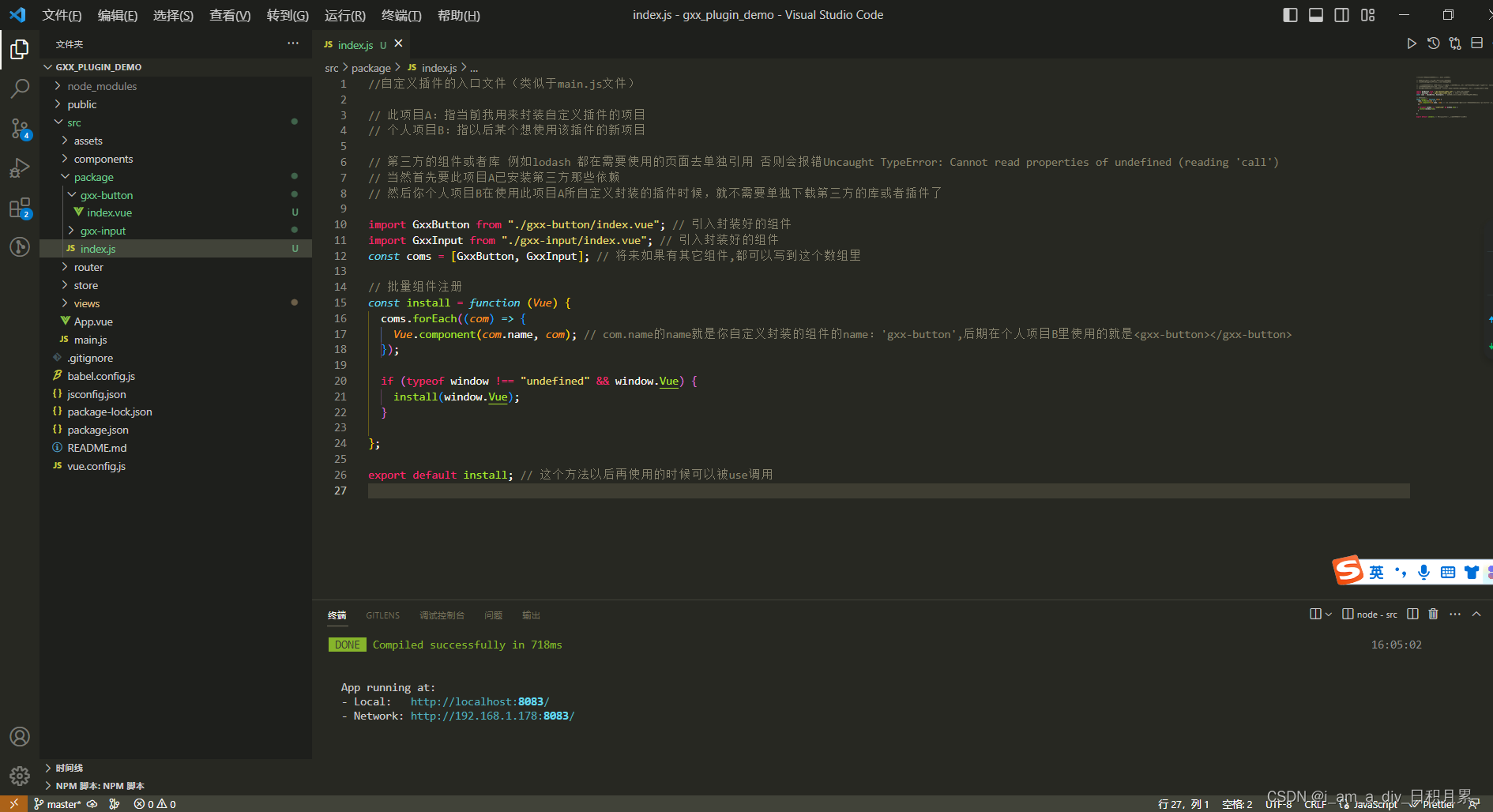
Task: Click publish to cloud icon in status bar
Action: 92,804
